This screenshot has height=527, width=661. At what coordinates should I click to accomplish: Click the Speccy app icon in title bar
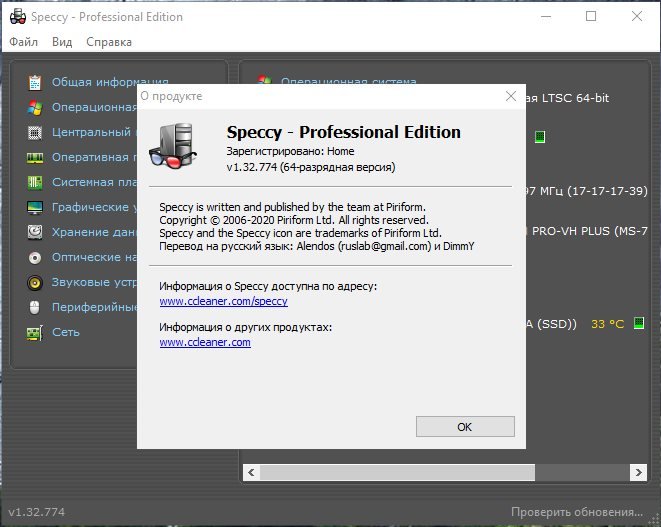(18, 16)
